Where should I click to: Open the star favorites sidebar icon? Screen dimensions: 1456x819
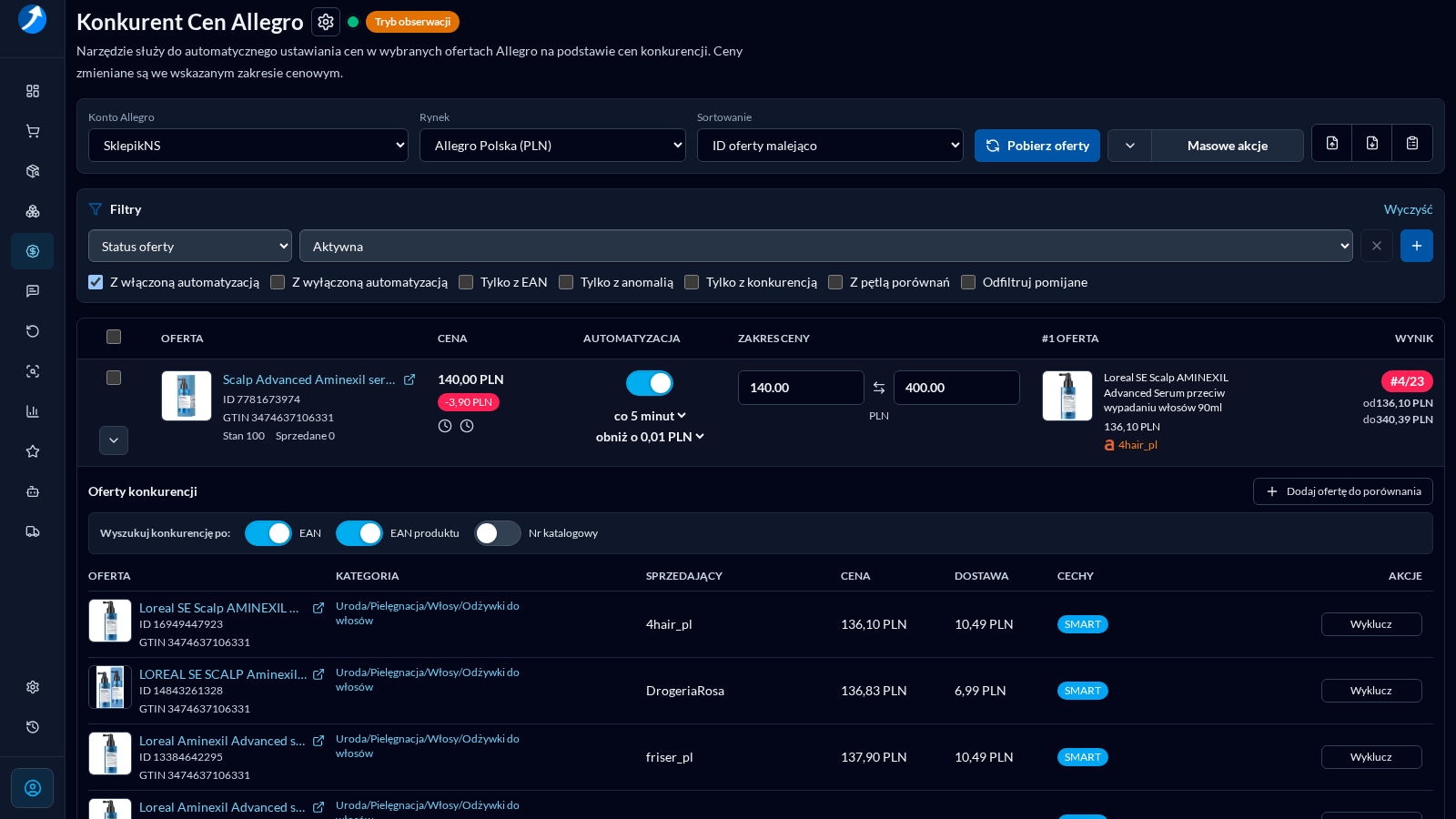click(x=33, y=451)
